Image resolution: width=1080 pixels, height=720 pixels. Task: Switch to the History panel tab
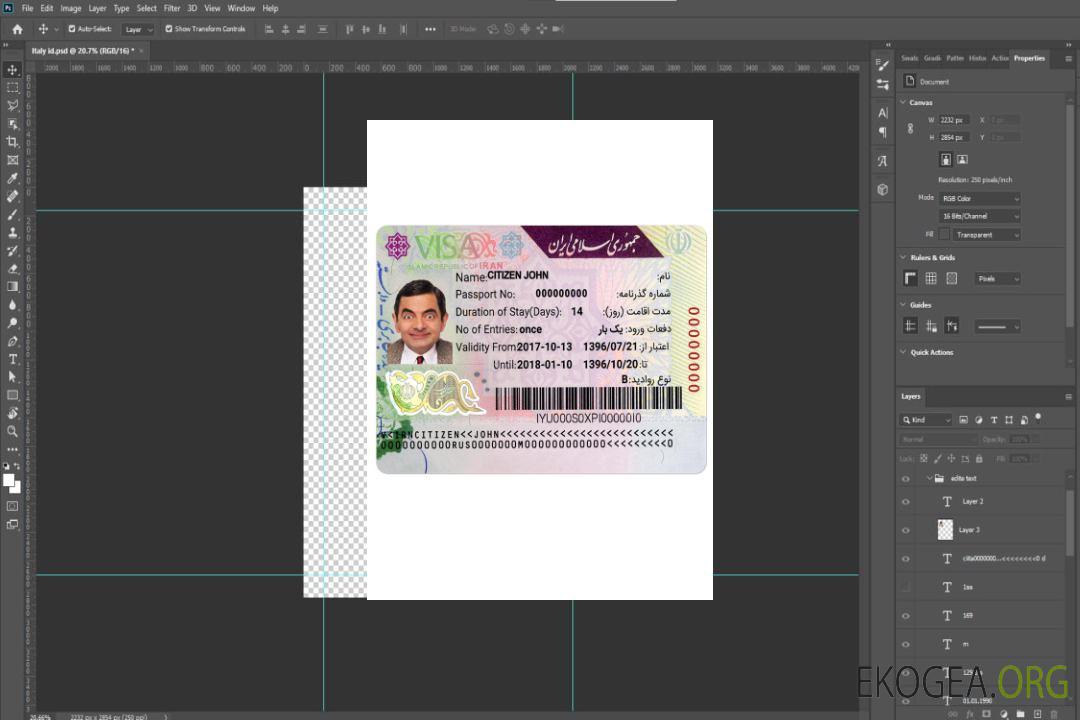point(977,59)
